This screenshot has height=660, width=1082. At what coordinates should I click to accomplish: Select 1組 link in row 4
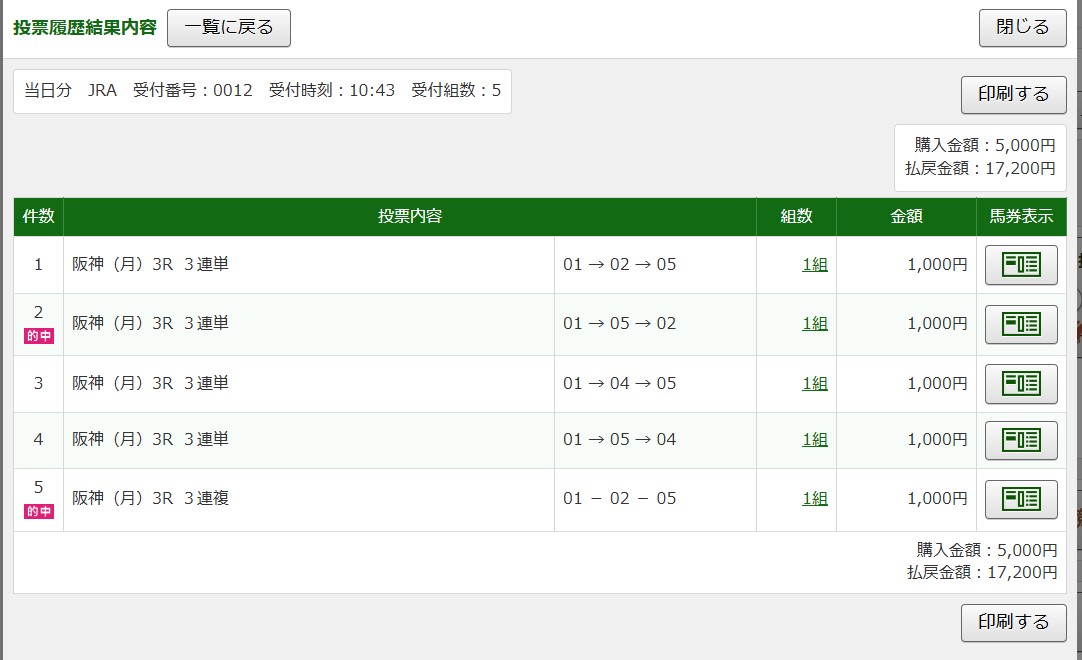coord(814,440)
